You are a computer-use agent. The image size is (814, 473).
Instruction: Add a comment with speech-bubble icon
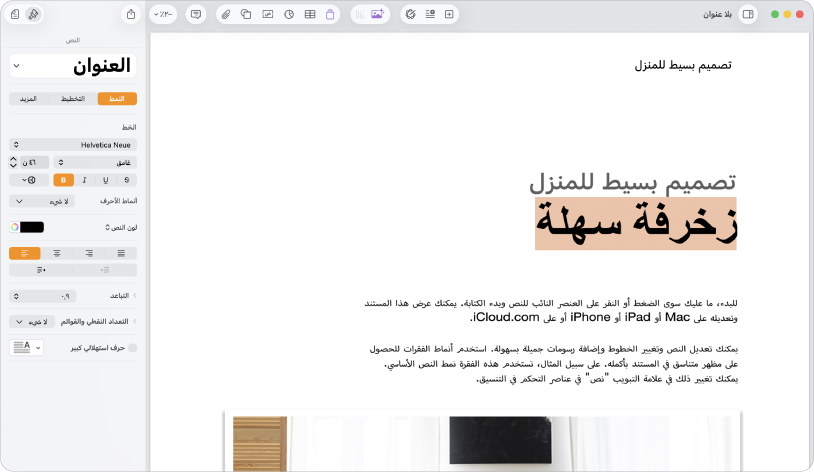(x=196, y=15)
